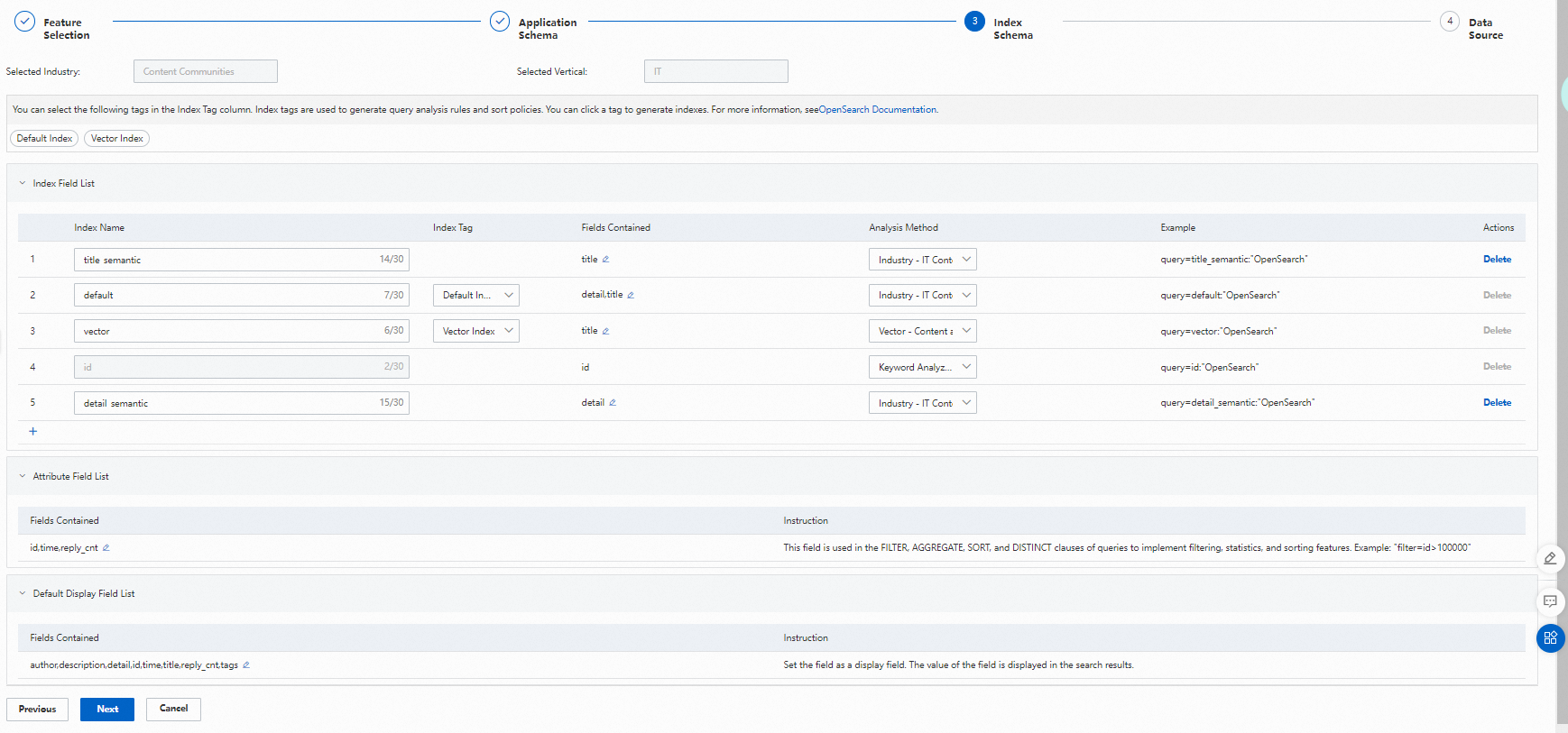Image resolution: width=1568 pixels, height=733 pixels.
Task: Open Analysis Method dropdown for detail_semantic row
Action: coord(923,403)
